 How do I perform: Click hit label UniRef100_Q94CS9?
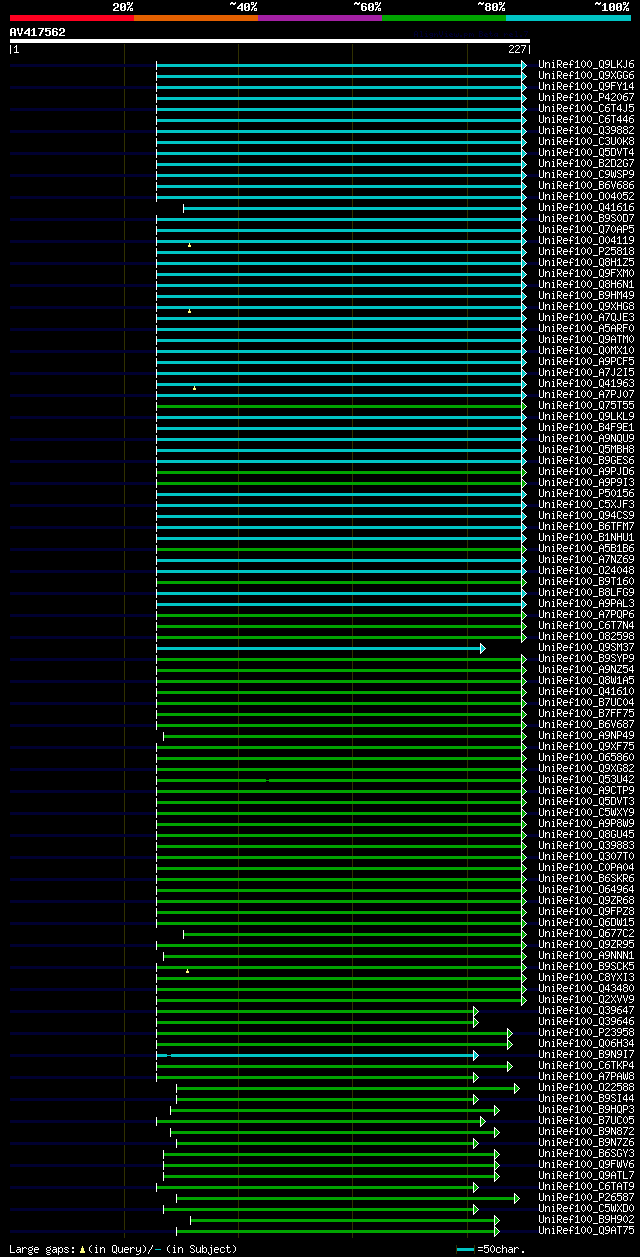tap(586, 516)
